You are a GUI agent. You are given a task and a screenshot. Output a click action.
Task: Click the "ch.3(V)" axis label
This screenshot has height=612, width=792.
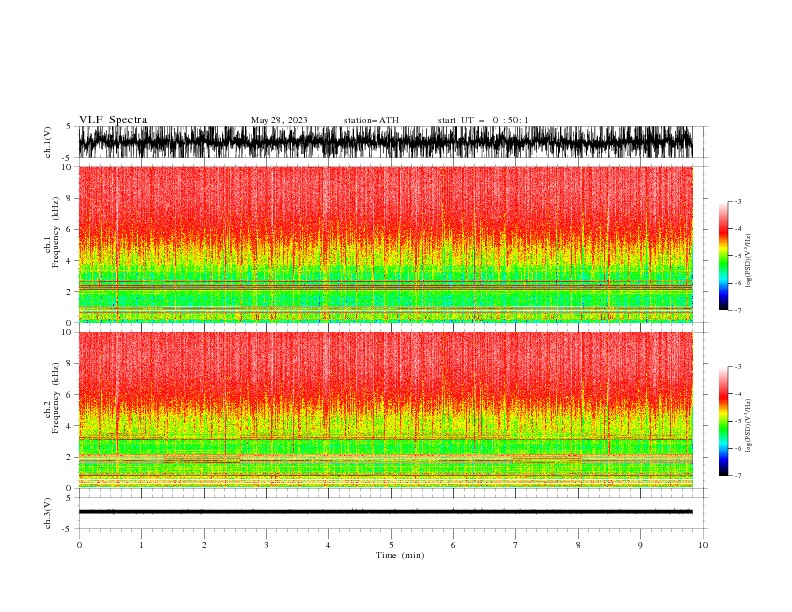tap(48, 513)
